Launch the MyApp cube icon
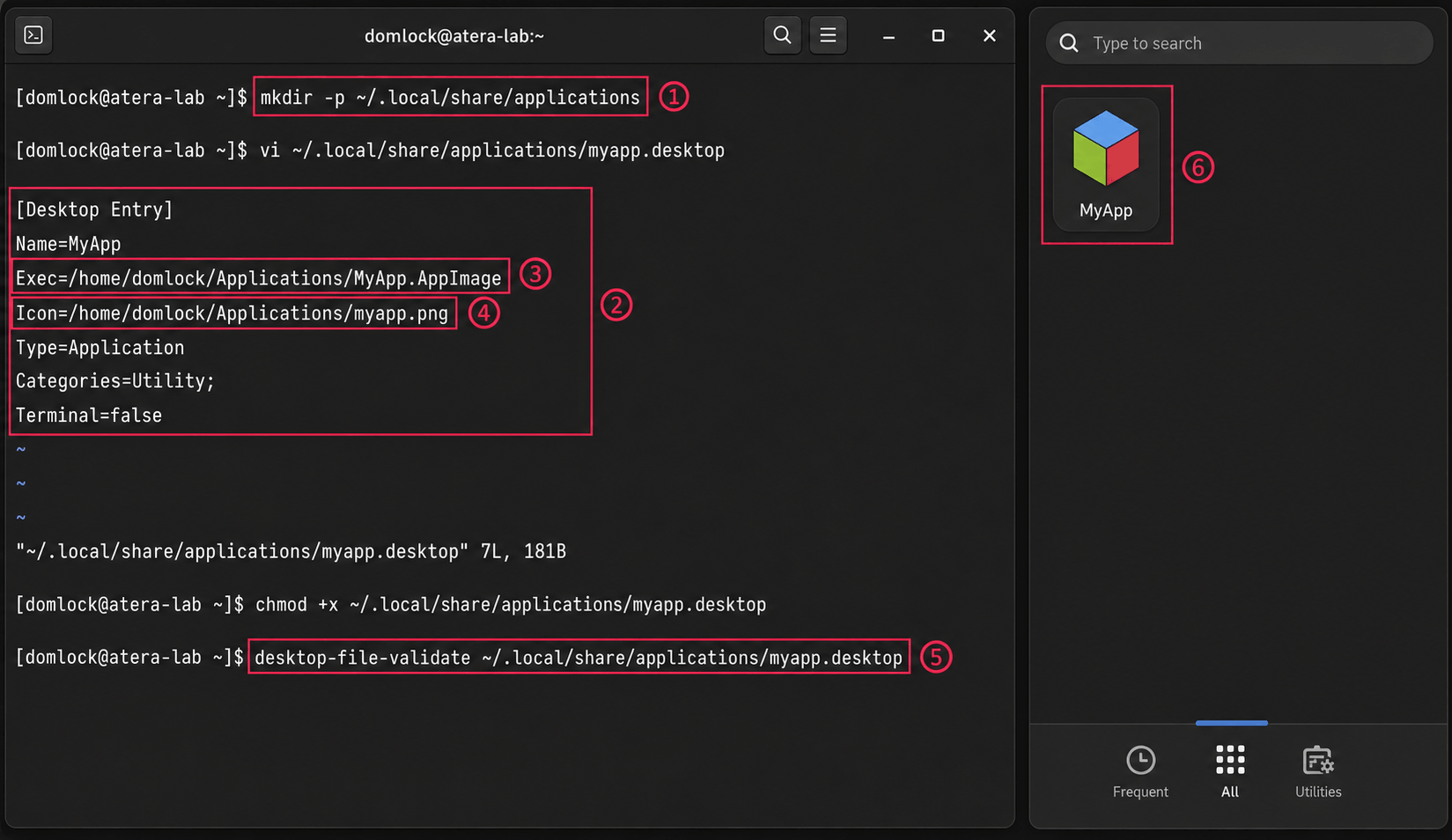Viewport: 1452px width, 840px height. tap(1106, 149)
